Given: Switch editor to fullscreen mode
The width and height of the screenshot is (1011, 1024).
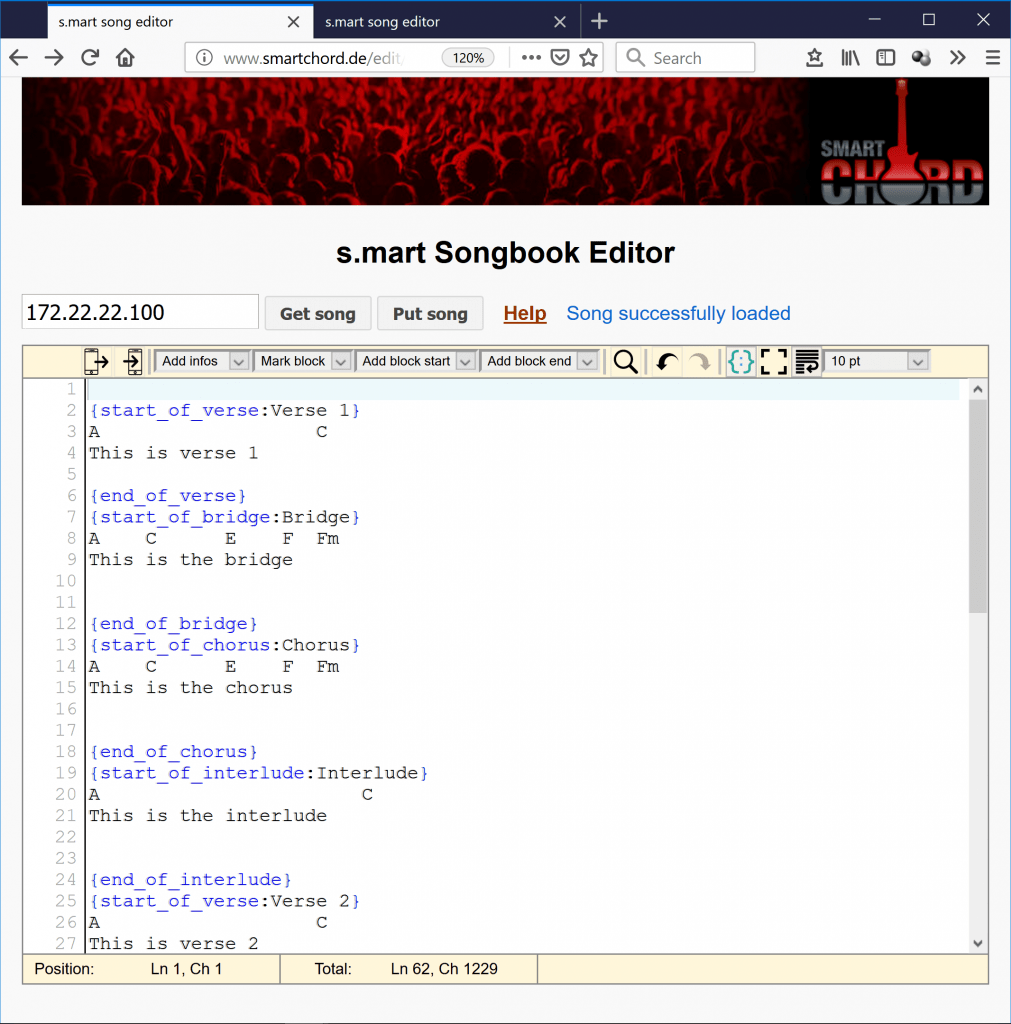Looking at the screenshot, I should (x=774, y=361).
